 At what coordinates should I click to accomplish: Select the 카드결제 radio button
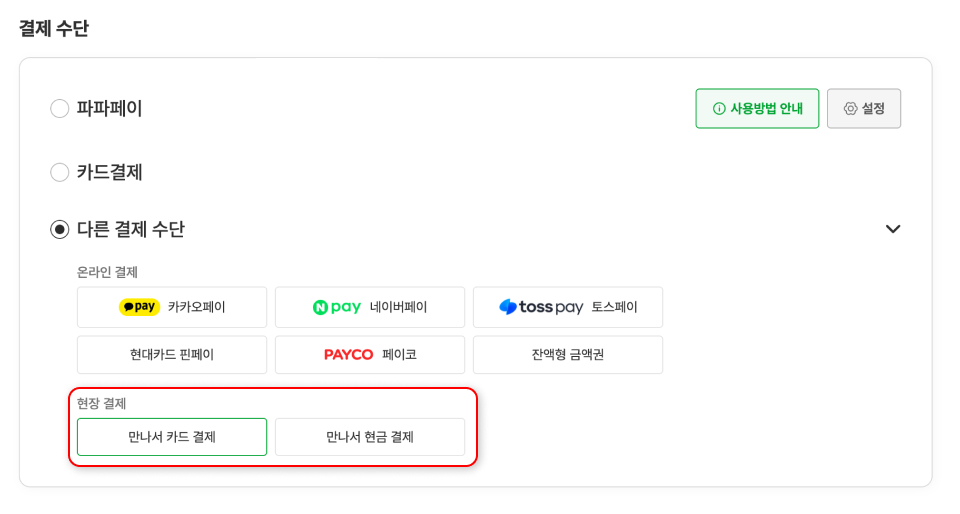(60, 172)
